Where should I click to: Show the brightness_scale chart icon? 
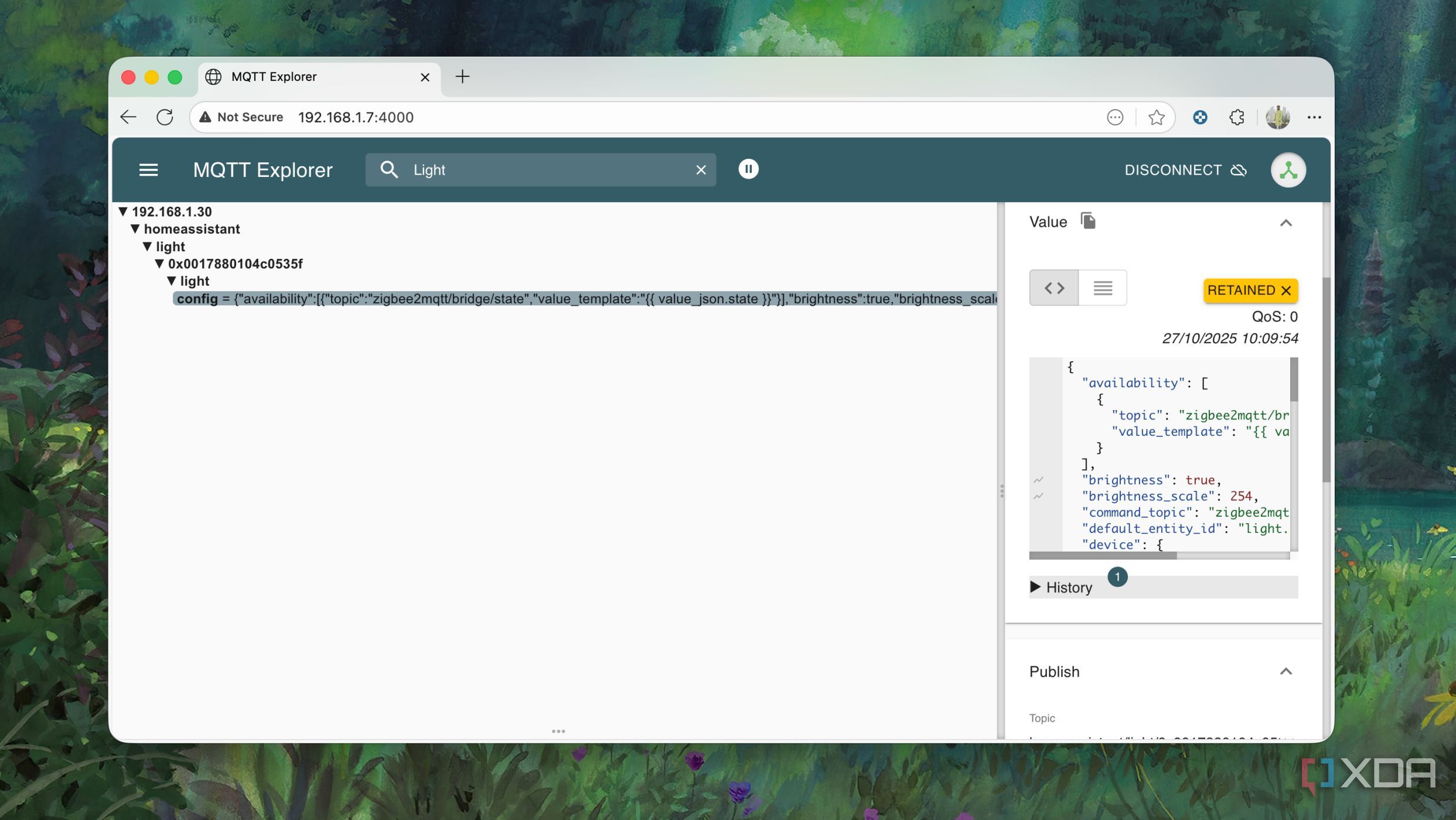[x=1038, y=496]
